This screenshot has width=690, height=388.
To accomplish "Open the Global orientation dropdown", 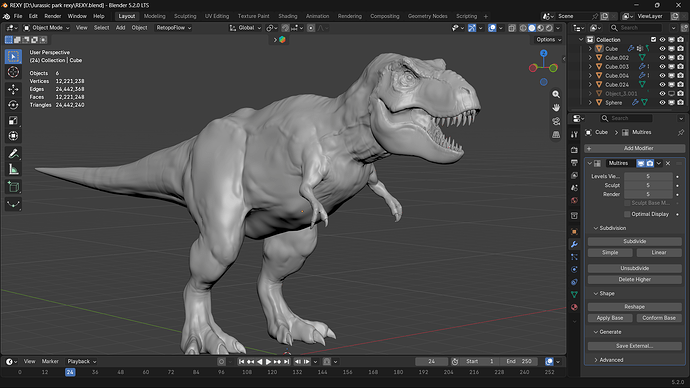I will click(x=246, y=28).
